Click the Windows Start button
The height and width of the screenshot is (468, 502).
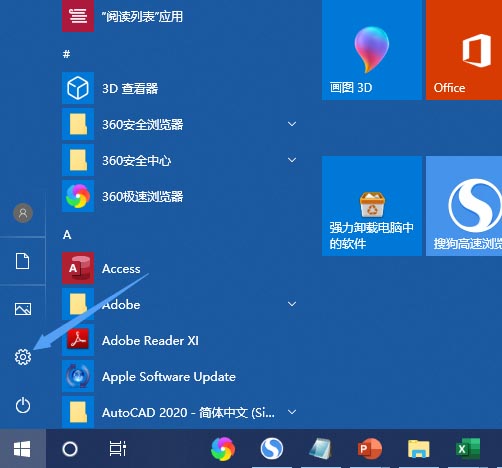tap(22, 449)
